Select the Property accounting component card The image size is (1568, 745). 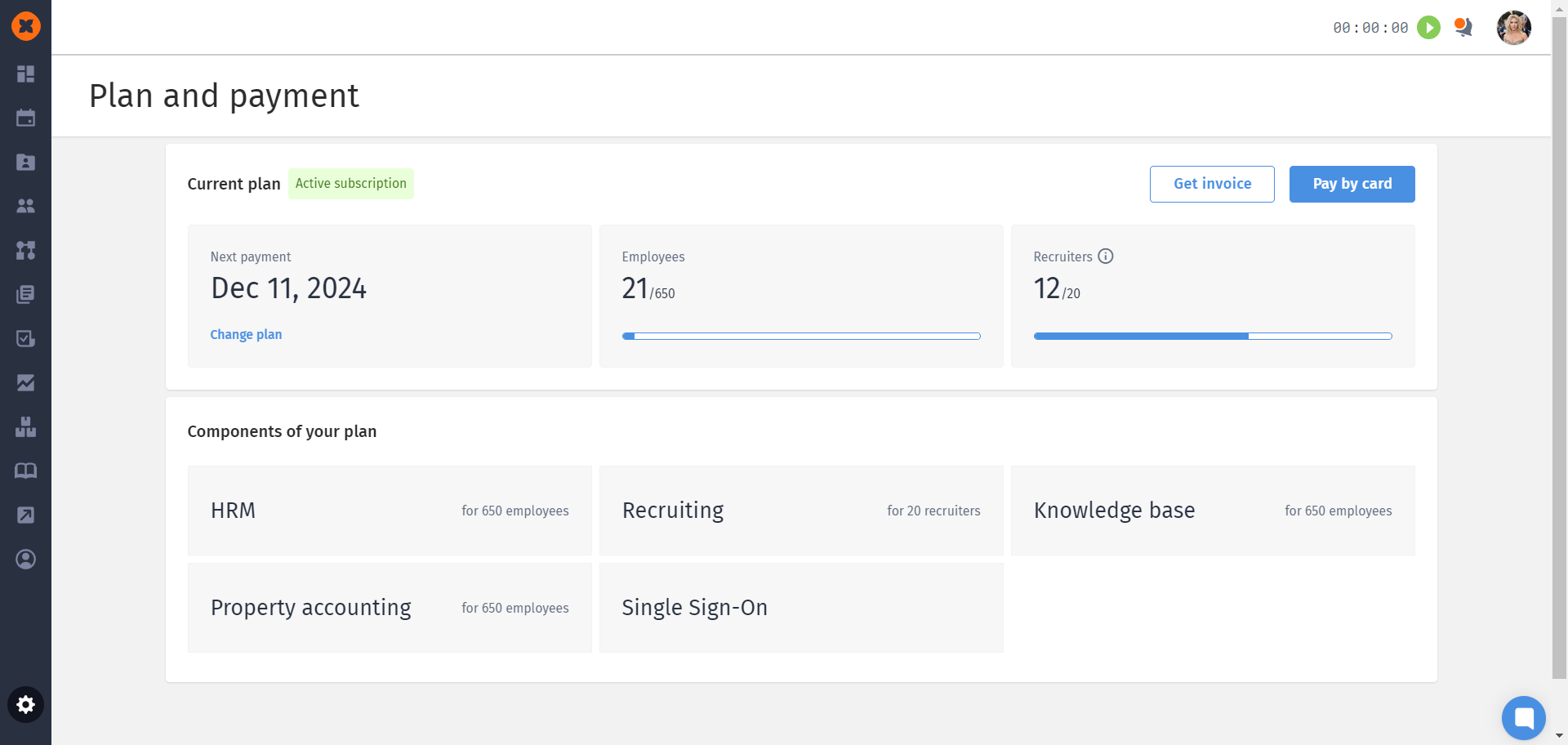(390, 608)
